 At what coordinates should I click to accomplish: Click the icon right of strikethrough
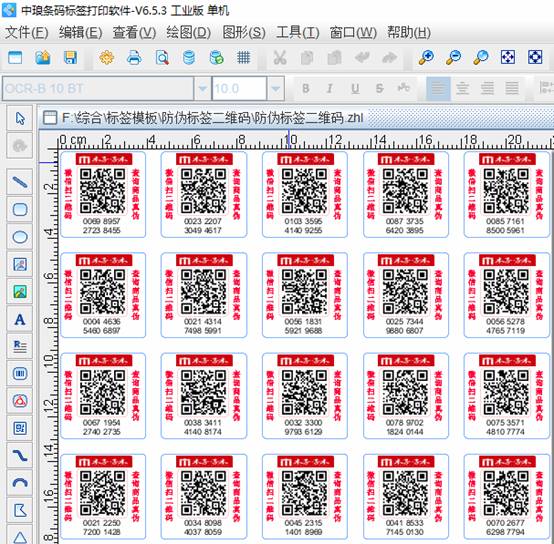[x=403, y=88]
